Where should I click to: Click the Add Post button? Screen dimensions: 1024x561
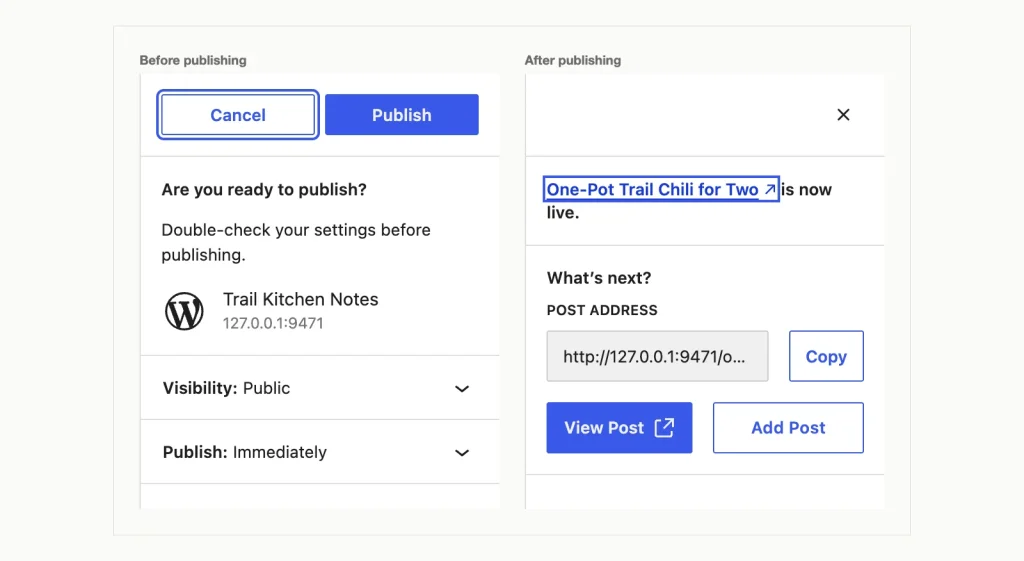pos(788,428)
